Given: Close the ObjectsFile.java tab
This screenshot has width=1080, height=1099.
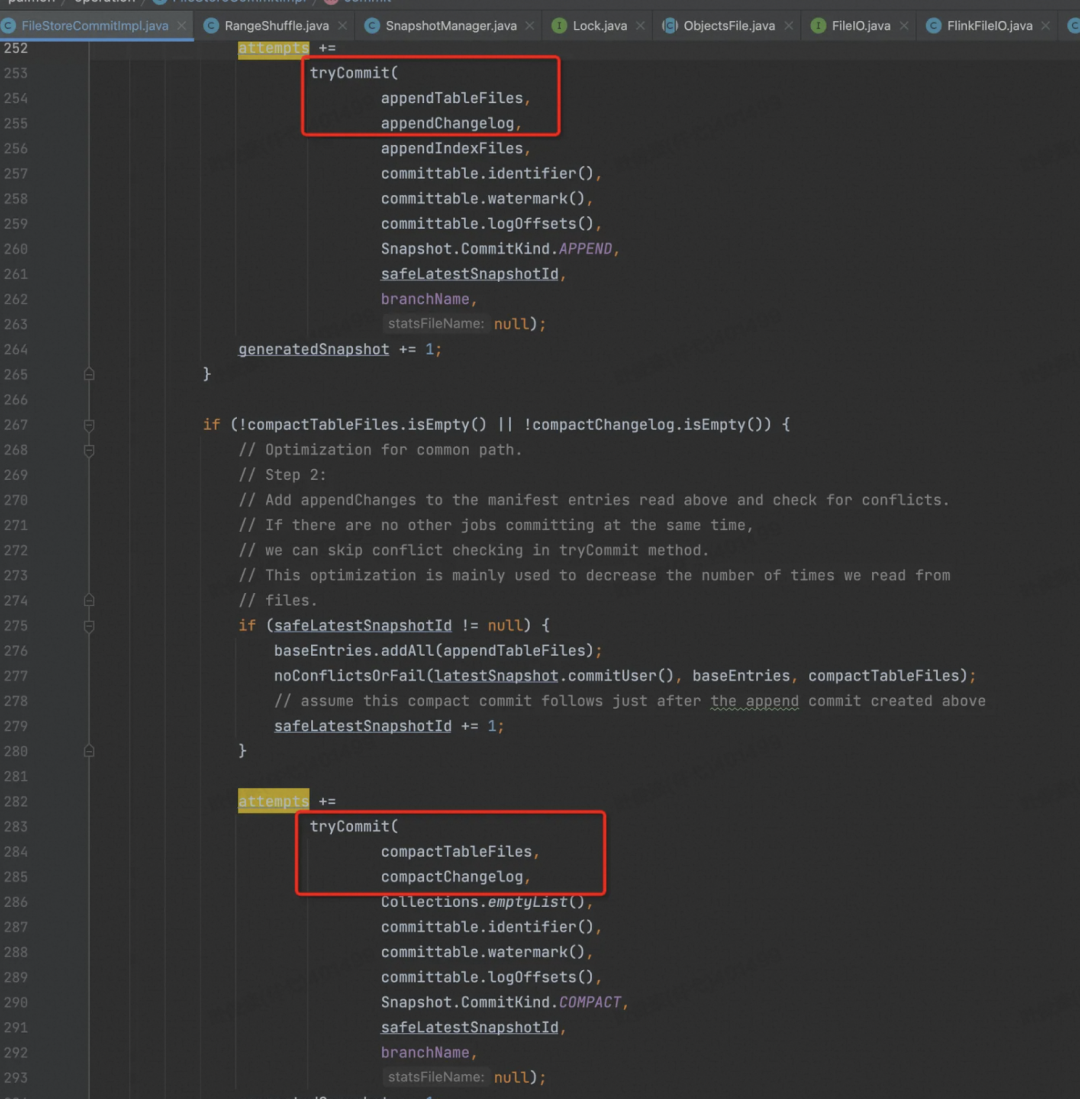Looking at the screenshot, I should point(788,26).
